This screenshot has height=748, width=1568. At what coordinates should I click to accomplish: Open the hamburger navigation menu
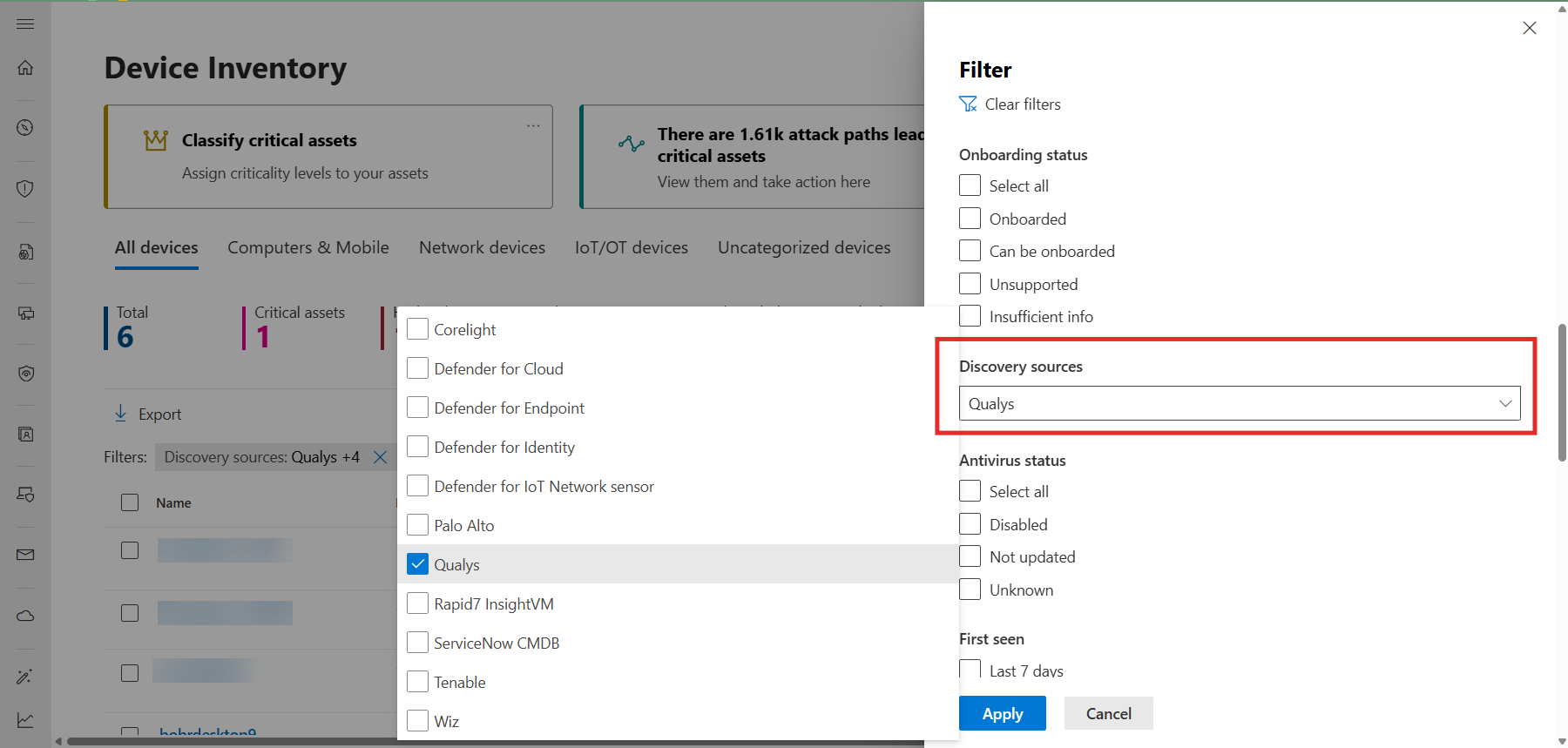[x=25, y=24]
